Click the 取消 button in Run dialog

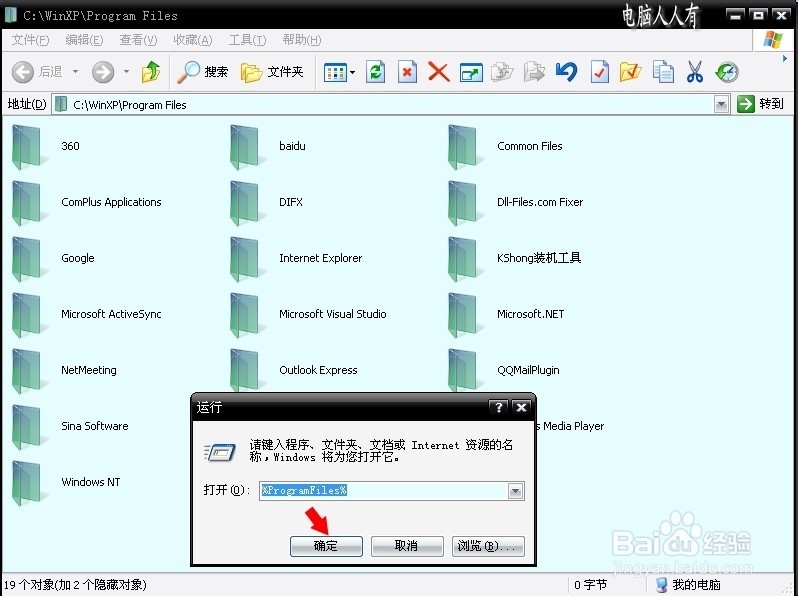point(407,546)
